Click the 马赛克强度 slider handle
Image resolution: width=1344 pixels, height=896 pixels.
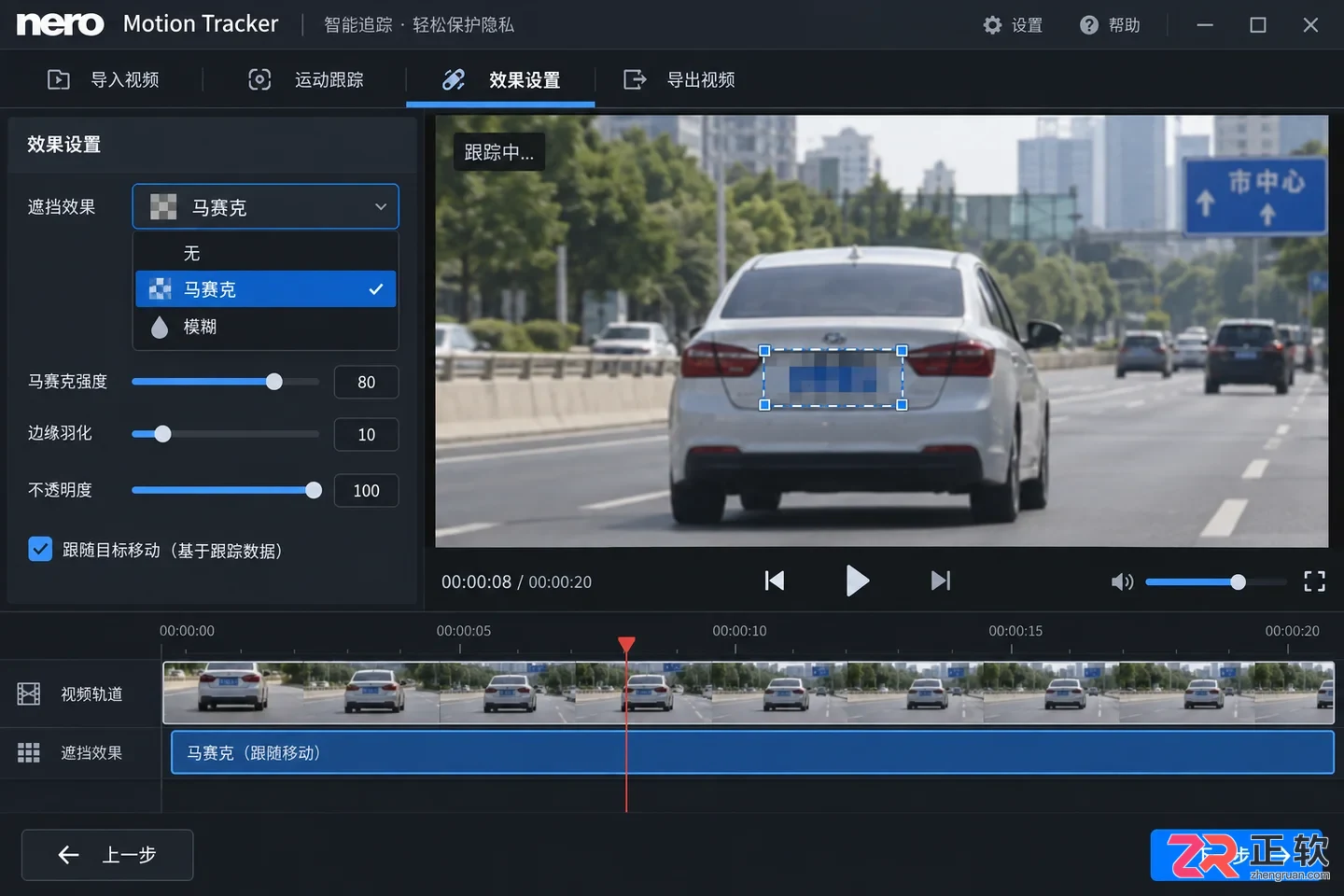tap(273, 382)
